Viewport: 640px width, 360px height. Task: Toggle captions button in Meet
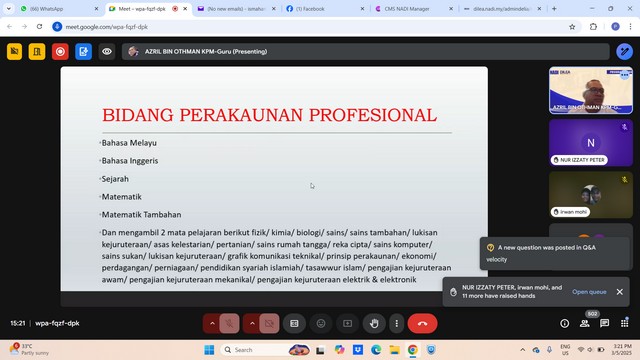click(294, 324)
